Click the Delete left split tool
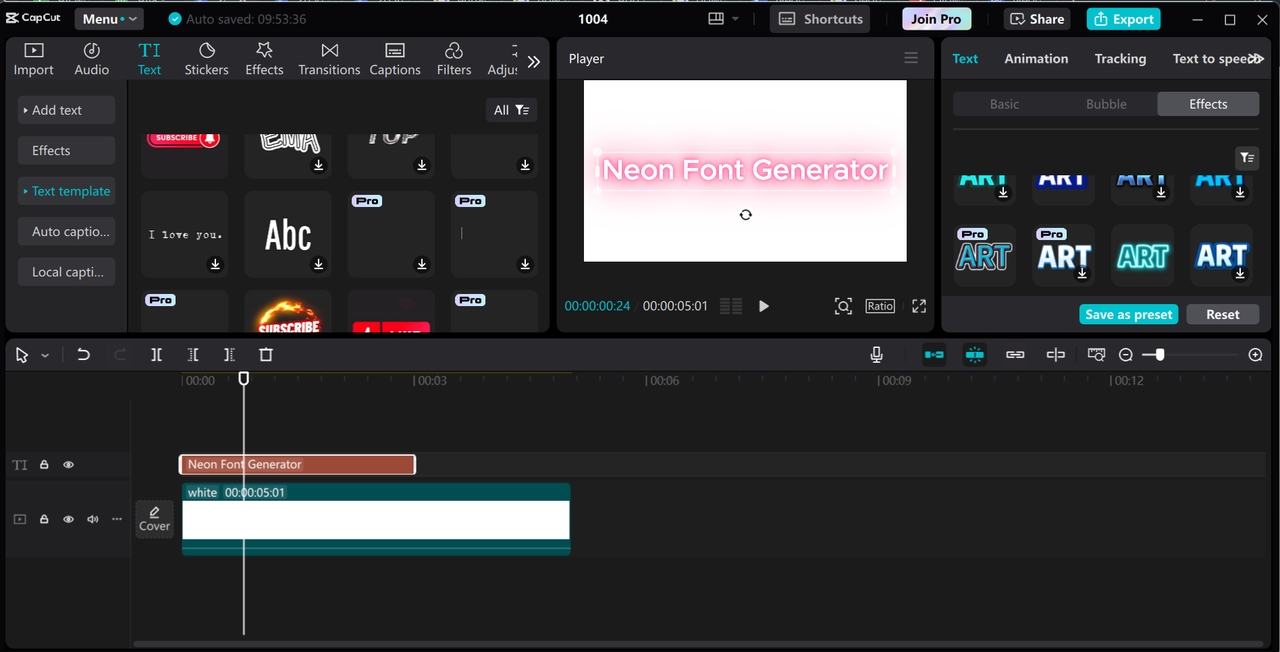This screenshot has height=652, width=1280. 193,355
